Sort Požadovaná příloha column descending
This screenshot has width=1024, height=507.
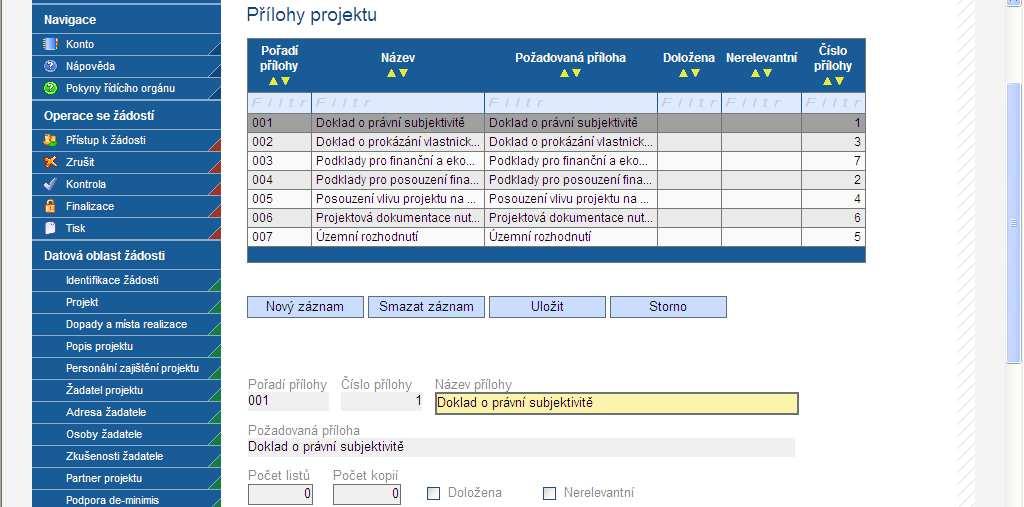(576, 73)
